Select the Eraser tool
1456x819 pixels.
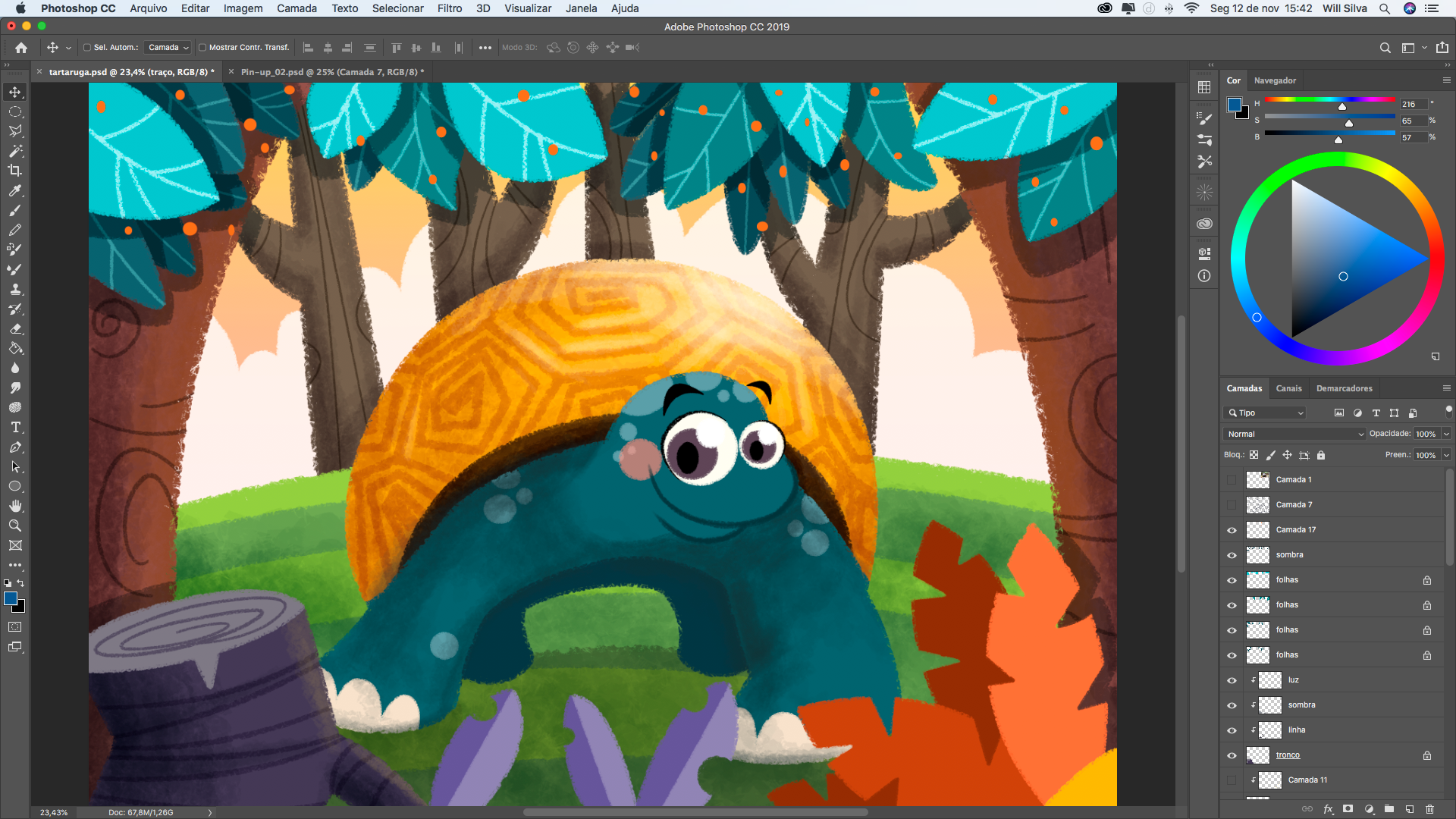click(15, 329)
